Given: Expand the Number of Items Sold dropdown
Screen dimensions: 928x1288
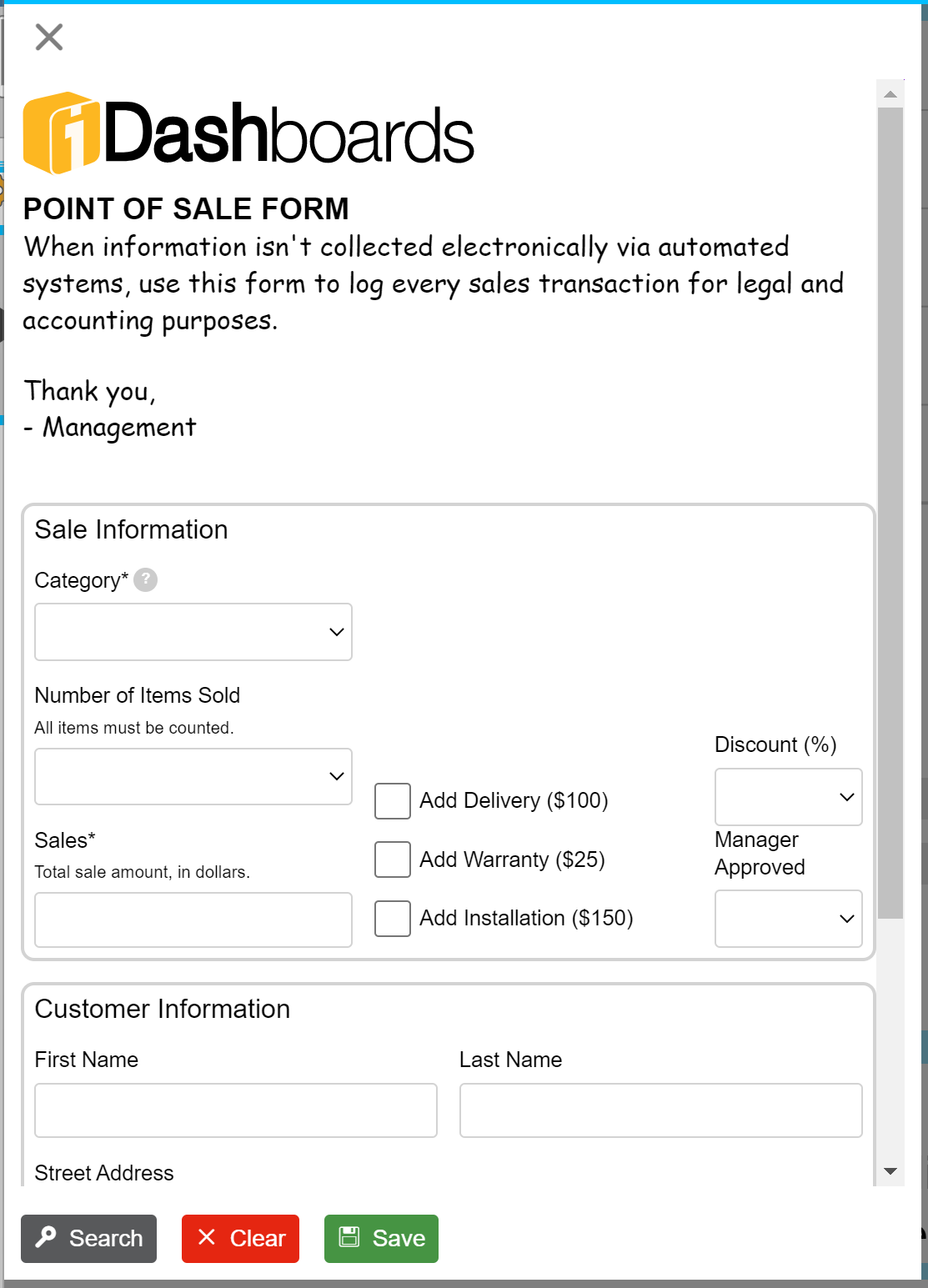Looking at the screenshot, I should pos(193,776).
